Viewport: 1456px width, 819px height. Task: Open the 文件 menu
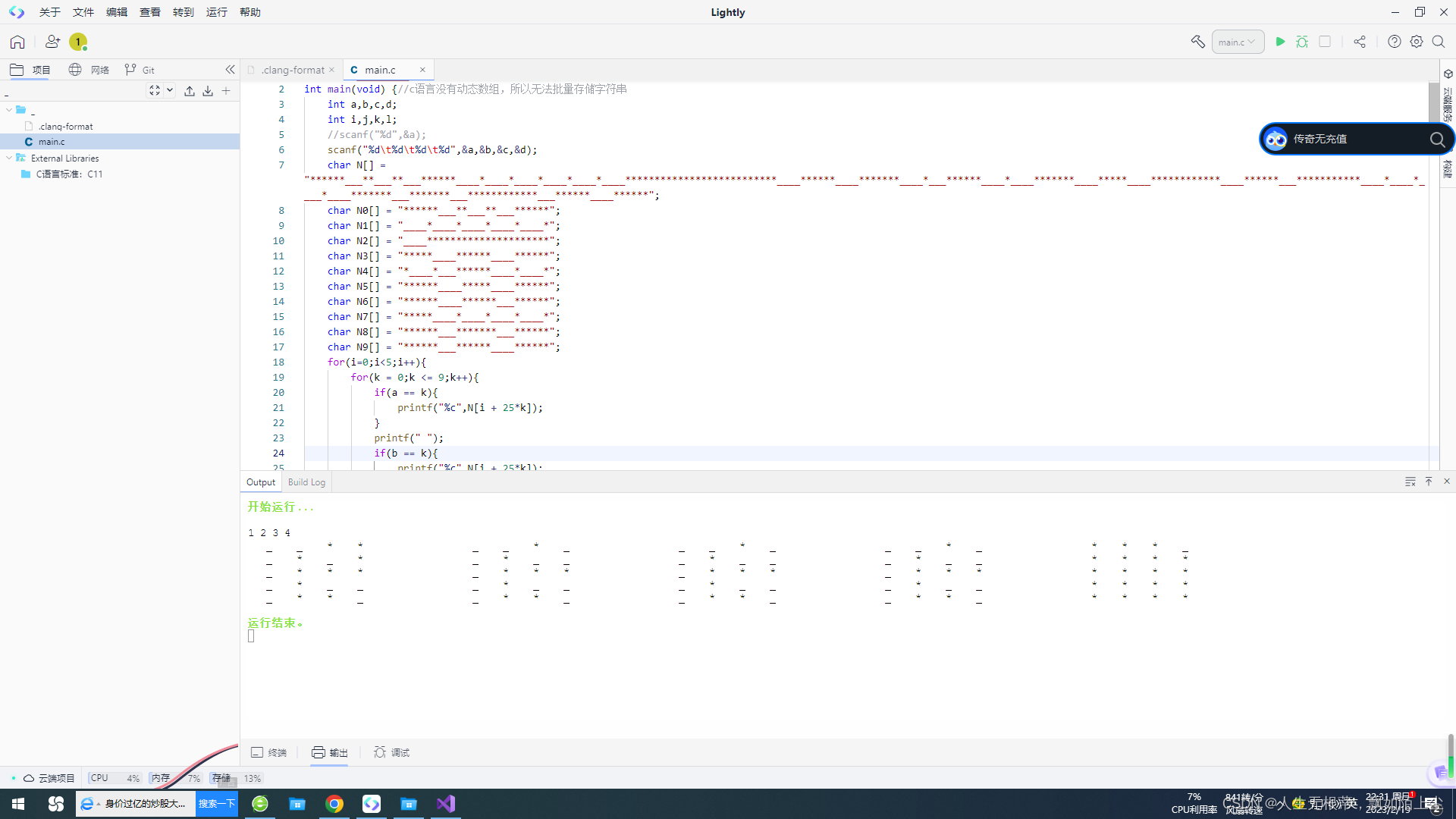(83, 12)
